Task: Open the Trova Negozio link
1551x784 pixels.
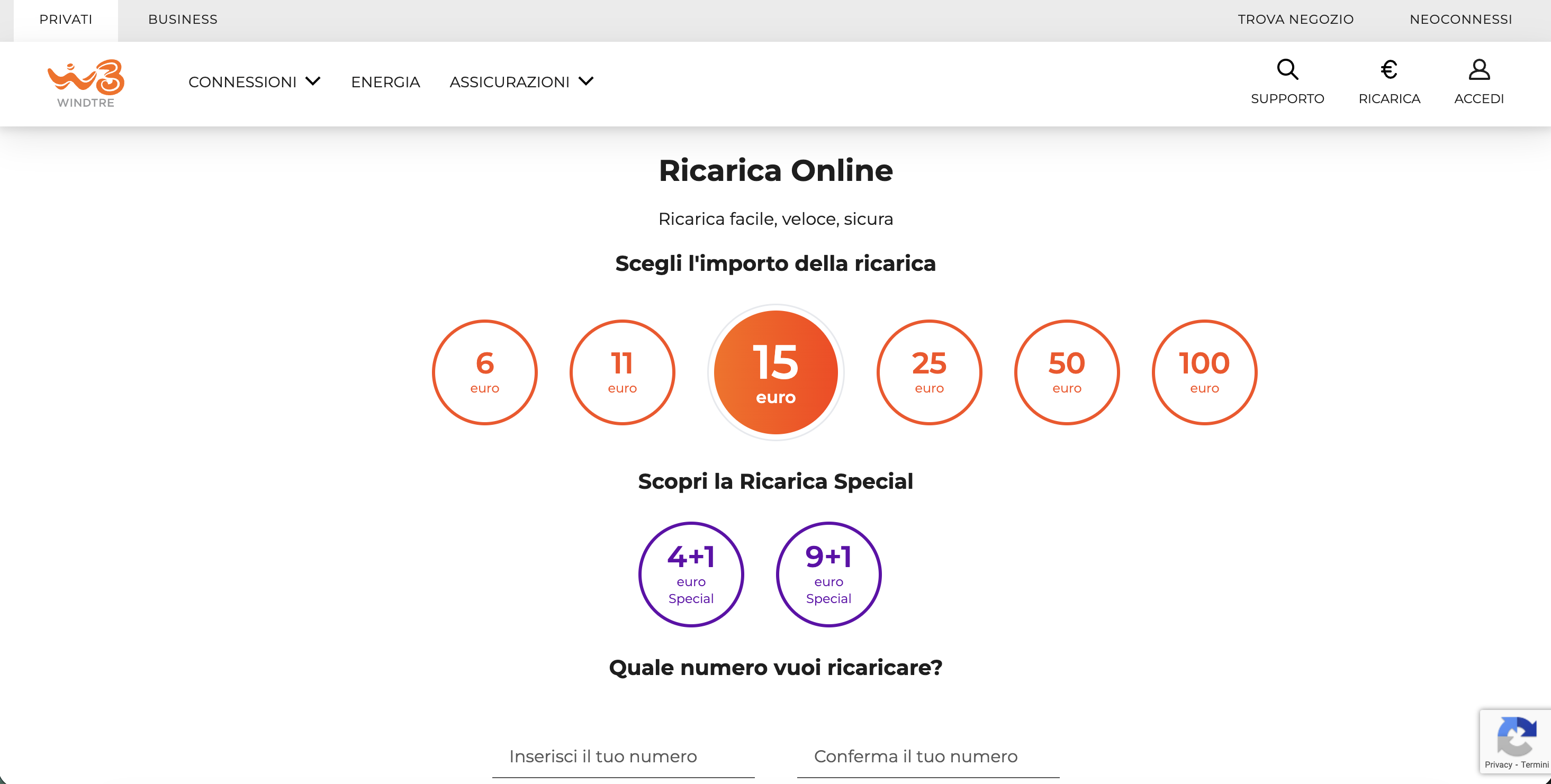Action: pos(1295,19)
